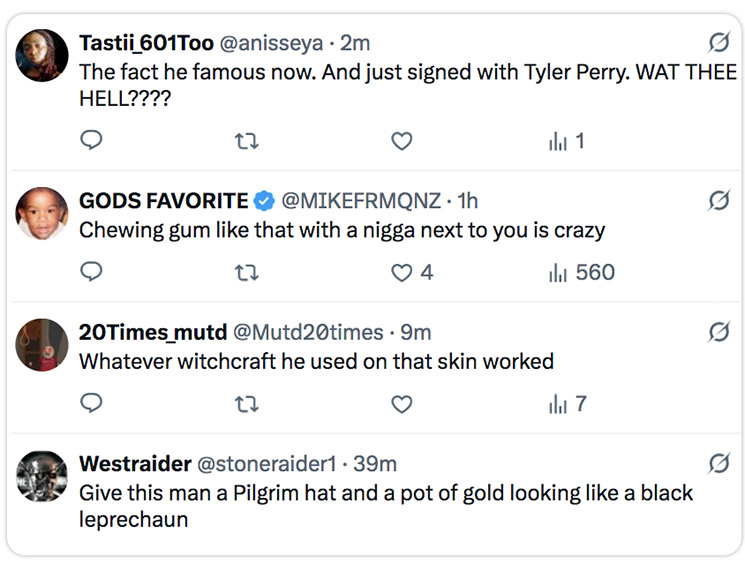Retweet the chewing gum tweet
The image size is (745, 586).
click(x=245, y=272)
